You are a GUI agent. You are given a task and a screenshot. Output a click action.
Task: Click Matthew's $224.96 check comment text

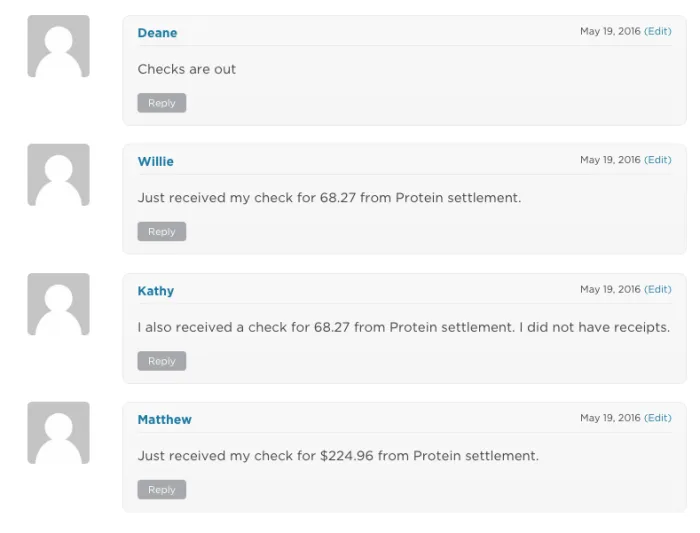click(338, 456)
